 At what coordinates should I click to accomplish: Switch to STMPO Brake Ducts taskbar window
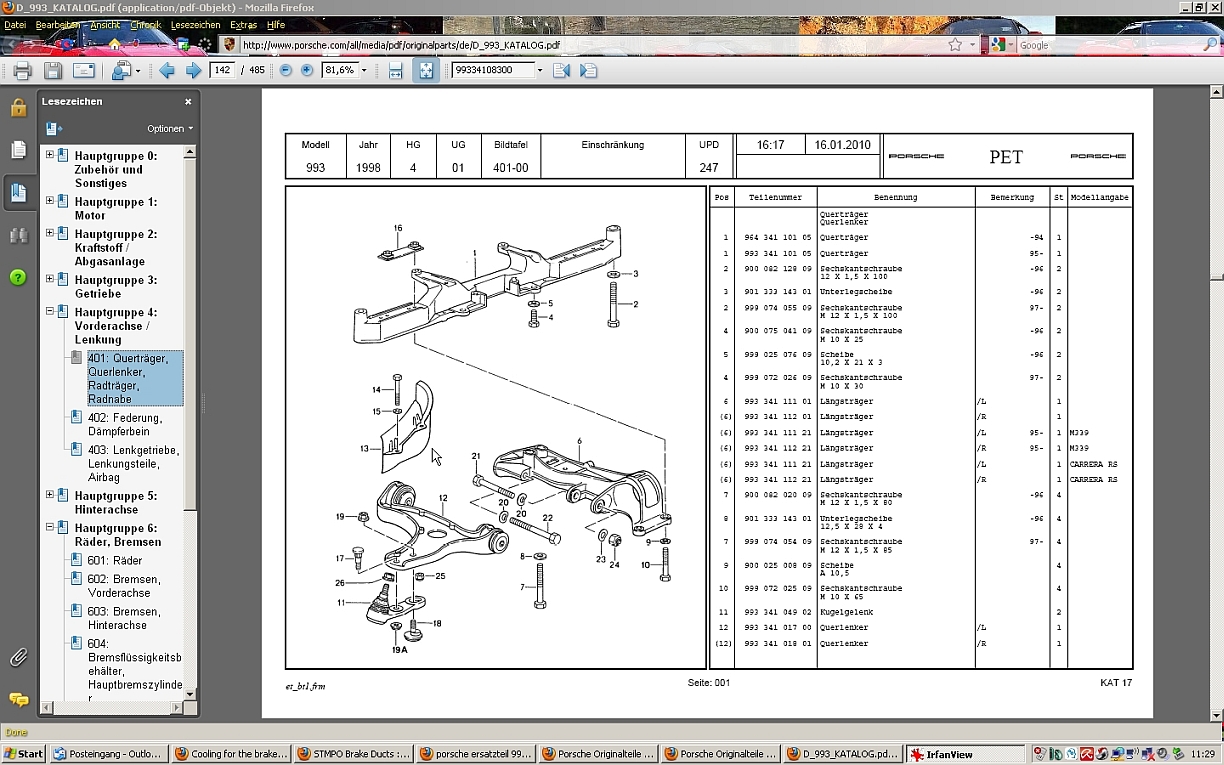(x=353, y=754)
